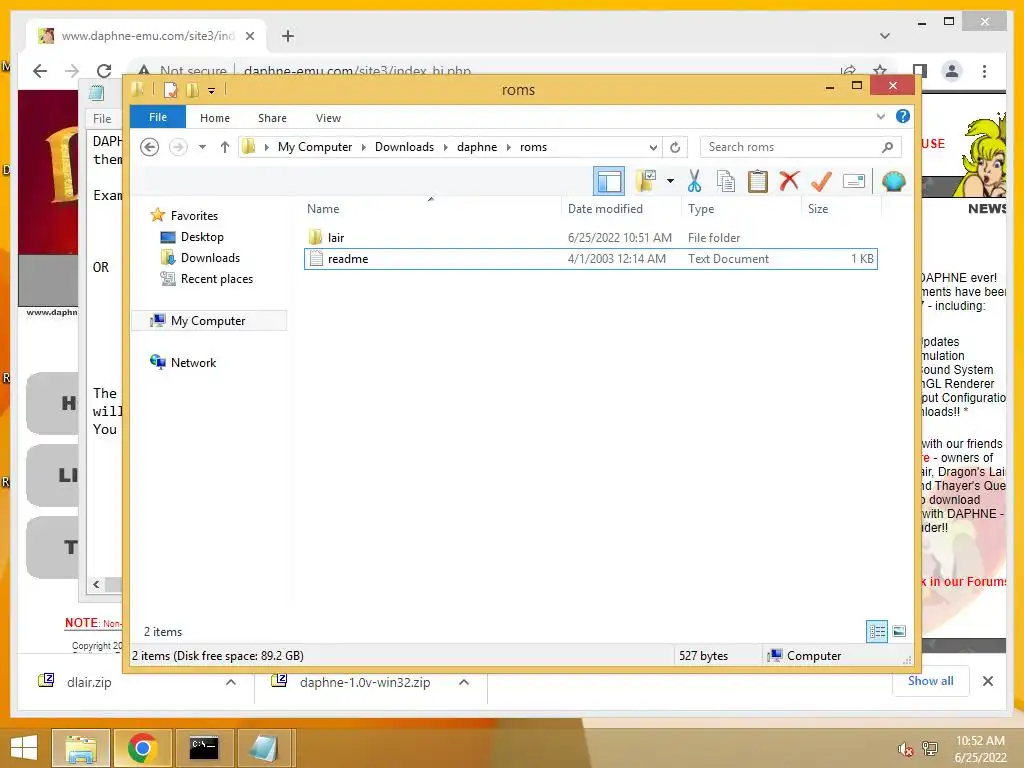Refresh the roms folder view
1024x768 pixels.
coord(675,148)
